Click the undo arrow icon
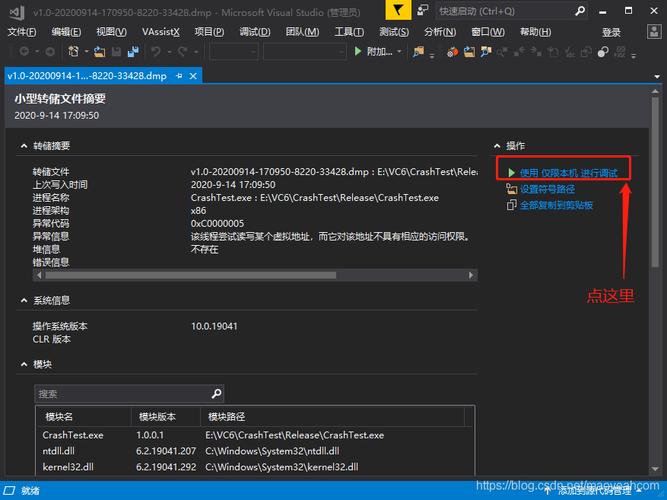Image resolution: width=667 pixels, height=500 pixels. pyautogui.click(x=156, y=52)
